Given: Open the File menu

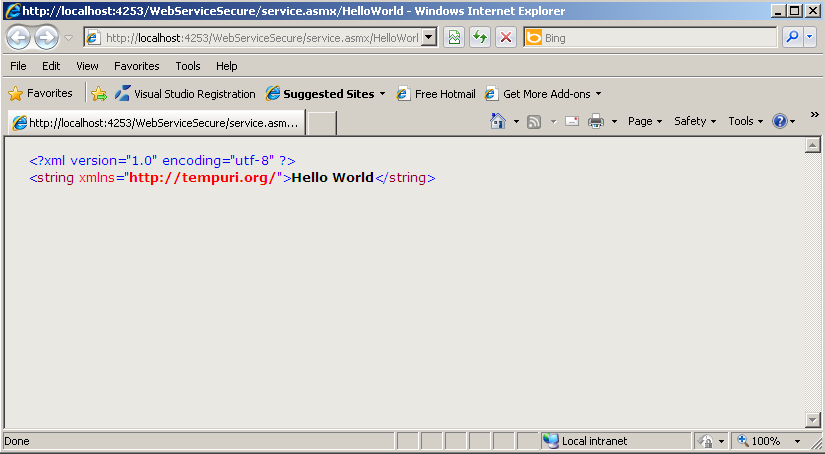Looking at the screenshot, I should pyautogui.click(x=18, y=66).
